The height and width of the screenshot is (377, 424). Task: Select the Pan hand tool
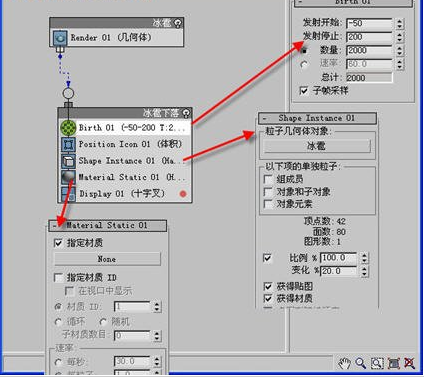tap(345, 363)
